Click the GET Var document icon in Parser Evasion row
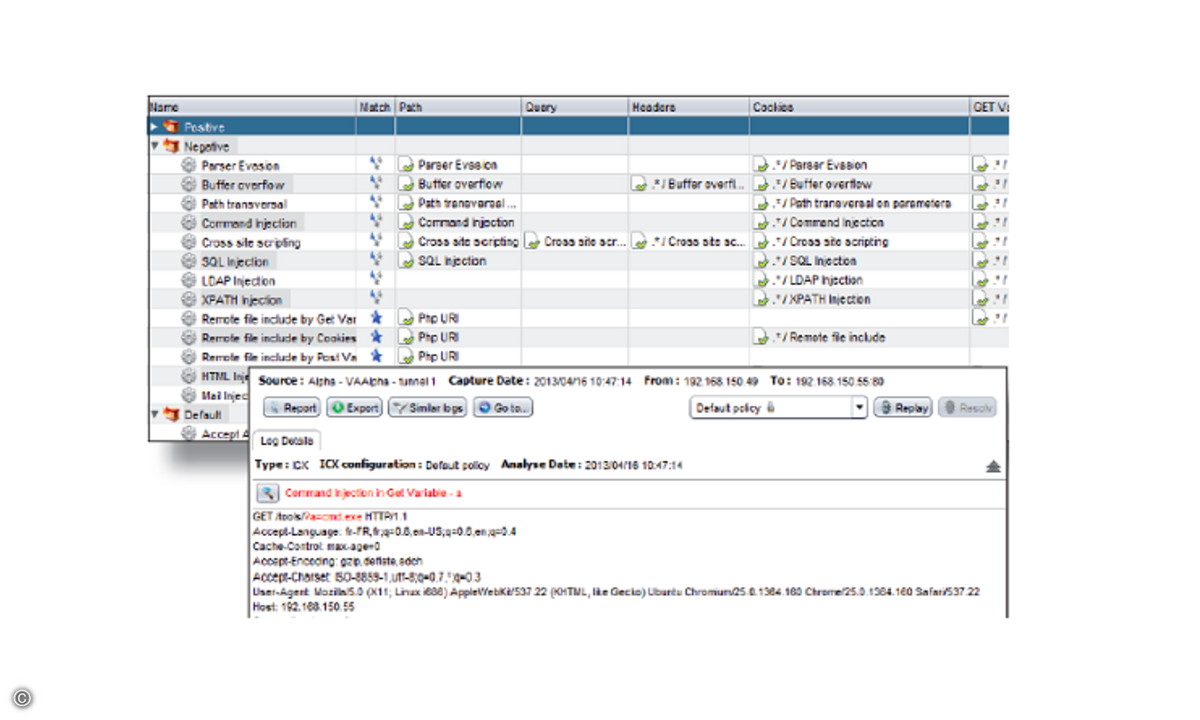The height and width of the screenshot is (720, 1200). tap(982, 165)
